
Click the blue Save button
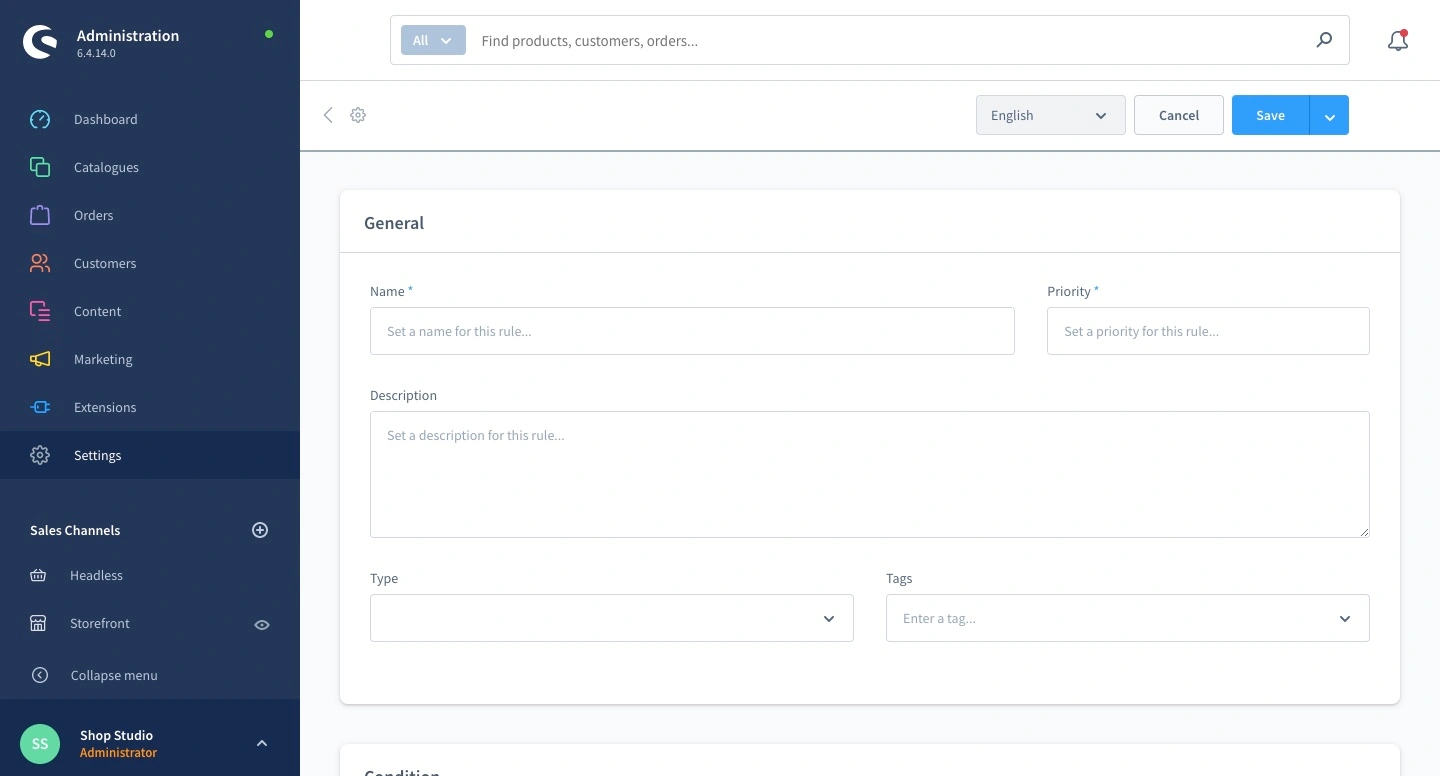pos(1270,115)
